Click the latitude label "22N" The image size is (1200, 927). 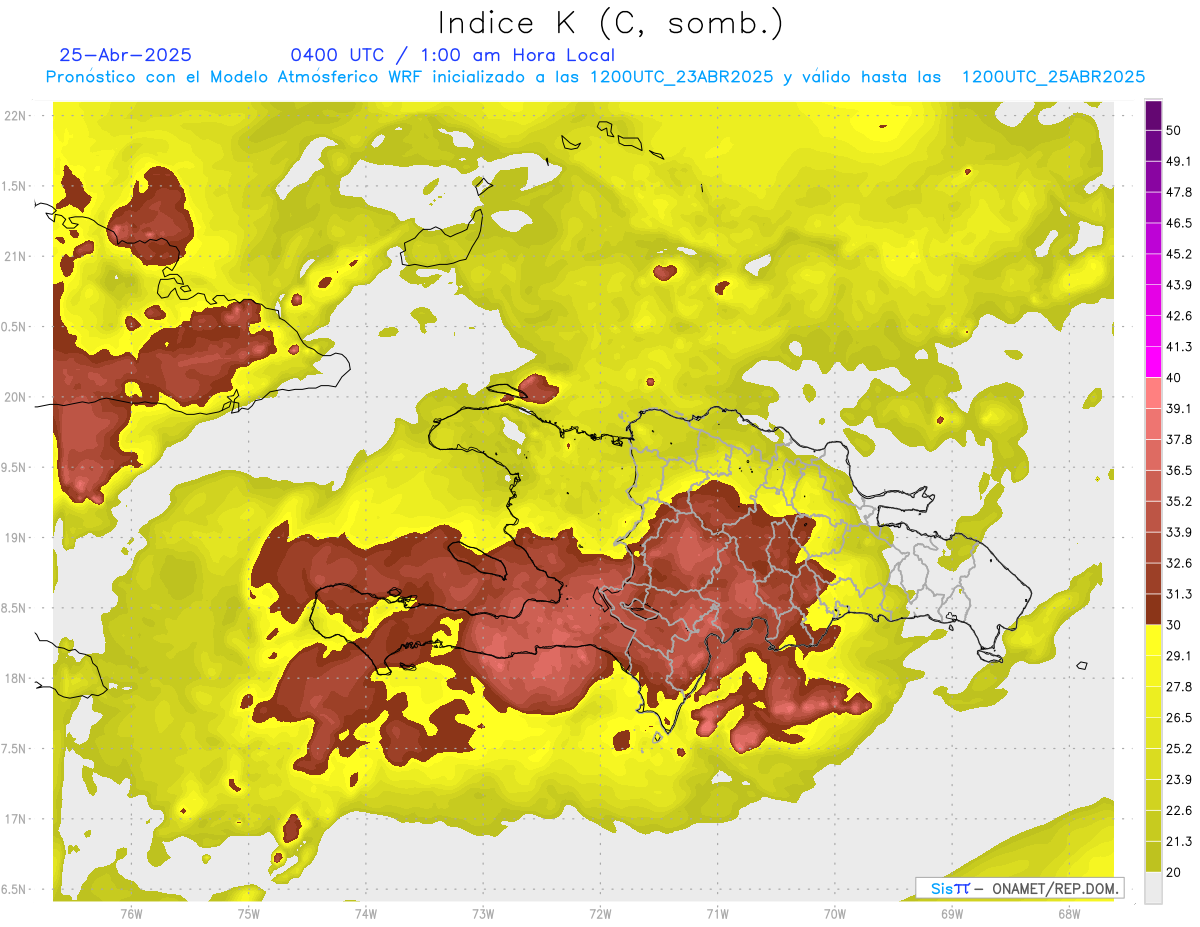pos(17,116)
